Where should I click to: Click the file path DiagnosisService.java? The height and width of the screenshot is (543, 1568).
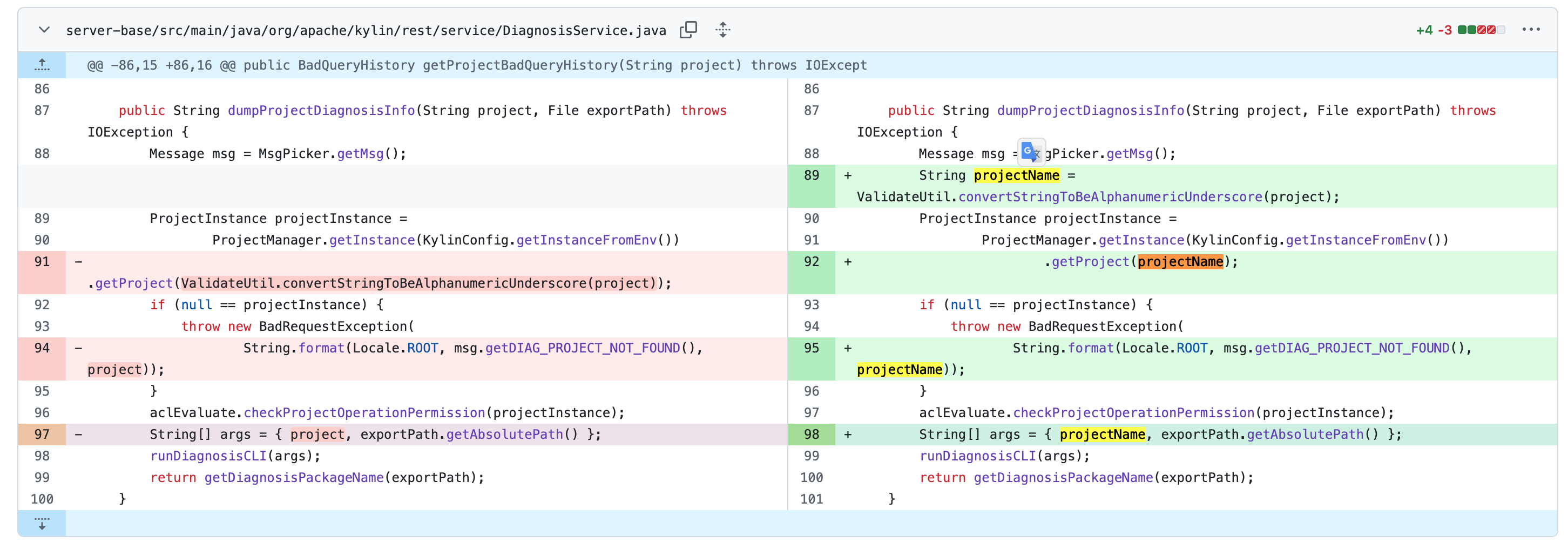366,30
